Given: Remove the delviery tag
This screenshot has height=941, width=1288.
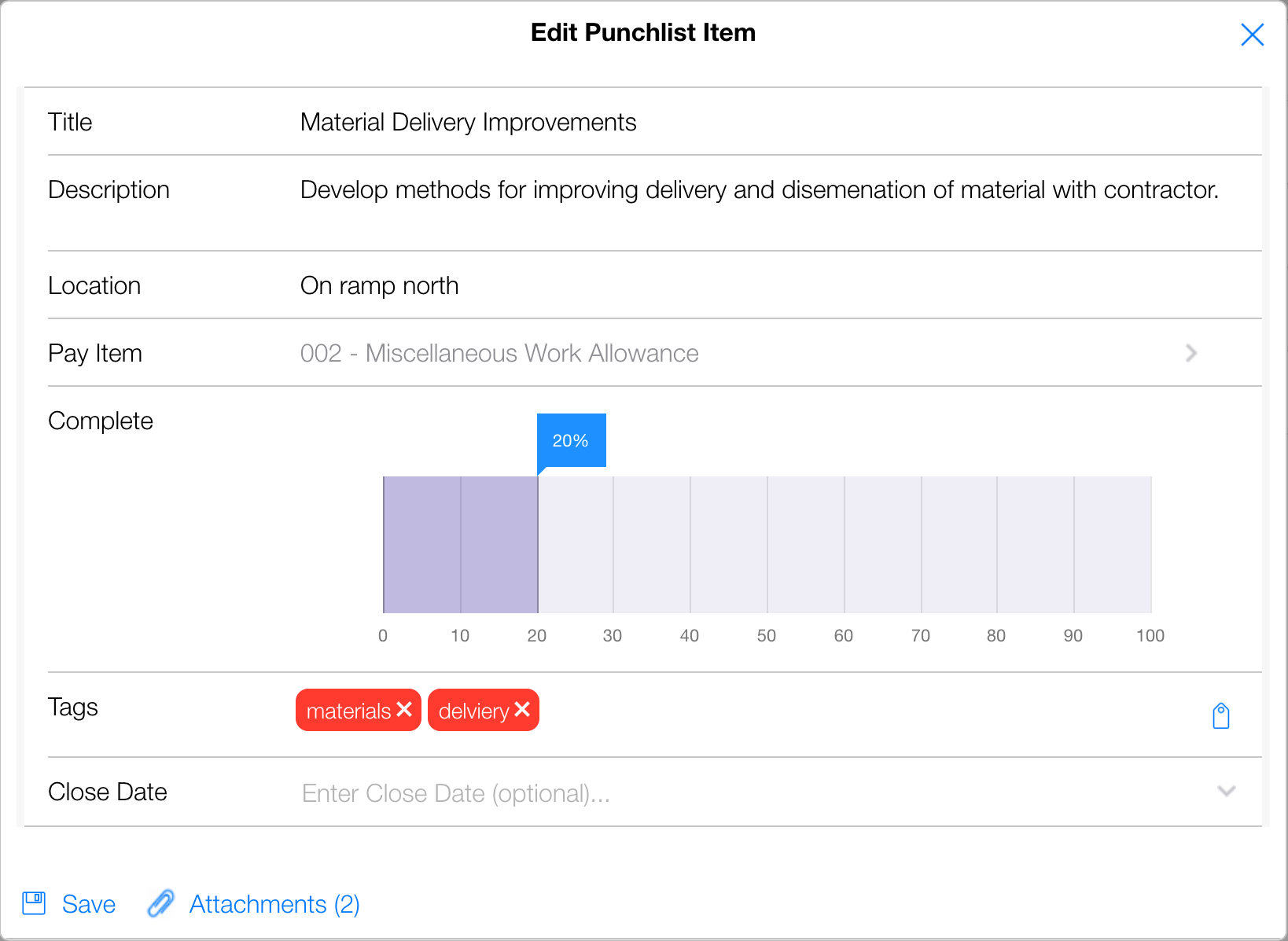Looking at the screenshot, I should pyautogui.click(x=522, y=710).
